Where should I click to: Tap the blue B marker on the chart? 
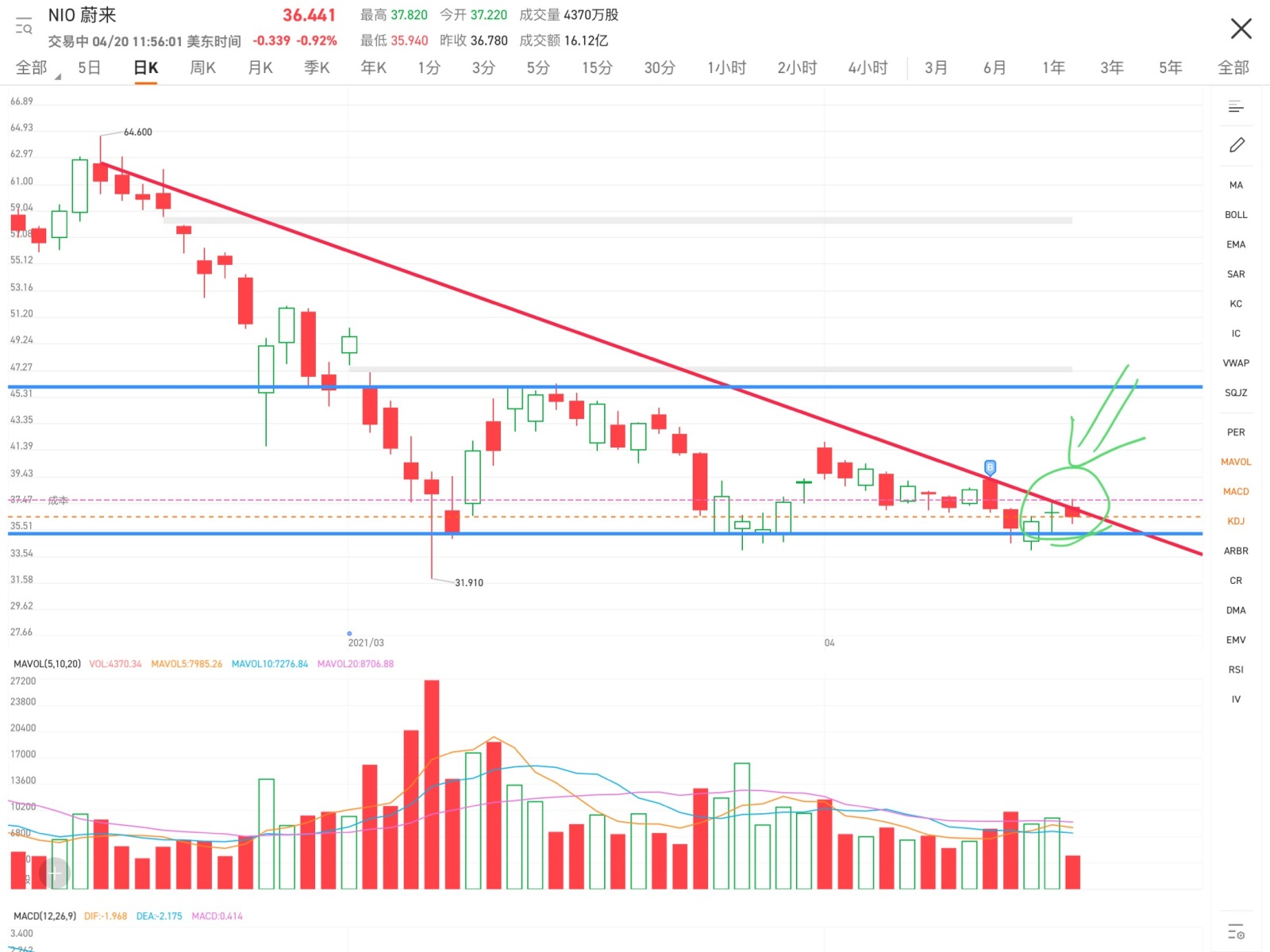990,467
